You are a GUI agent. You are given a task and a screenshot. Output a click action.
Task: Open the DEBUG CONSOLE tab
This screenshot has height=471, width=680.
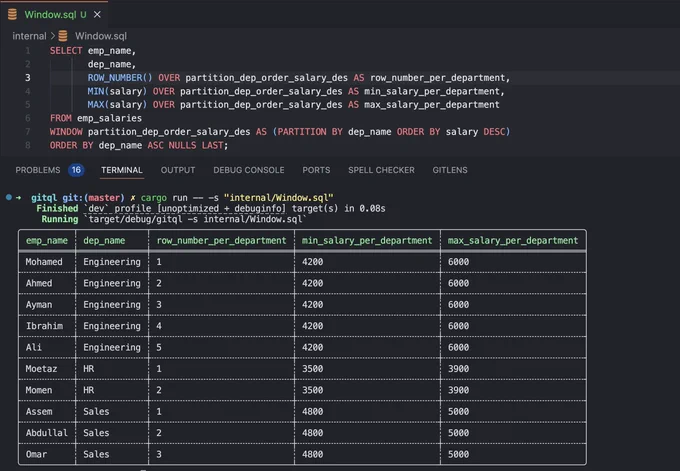click(x=248, y=170)
